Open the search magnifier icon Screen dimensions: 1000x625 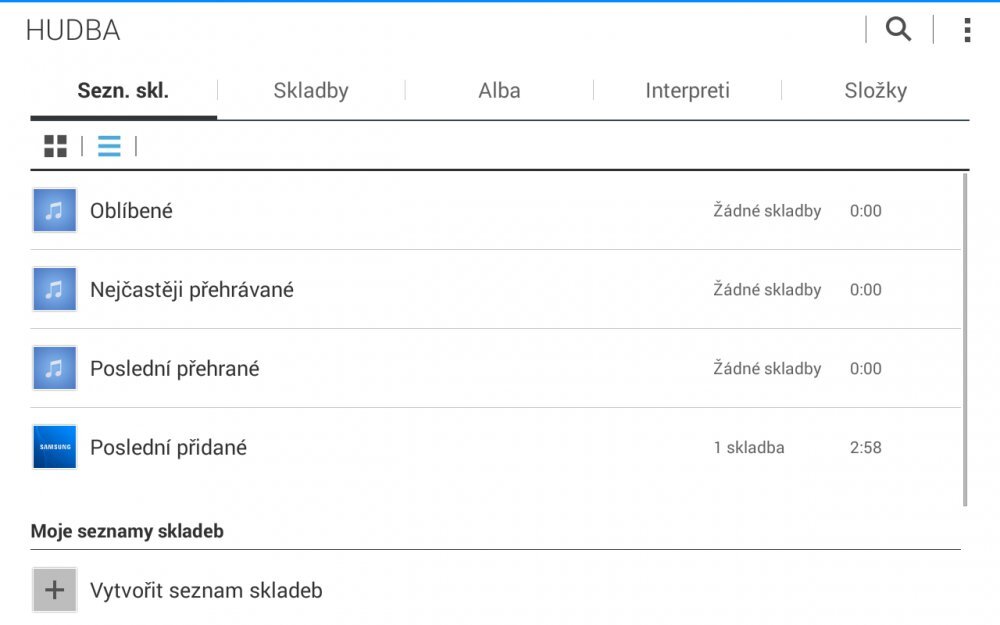(x=898, y=30)
